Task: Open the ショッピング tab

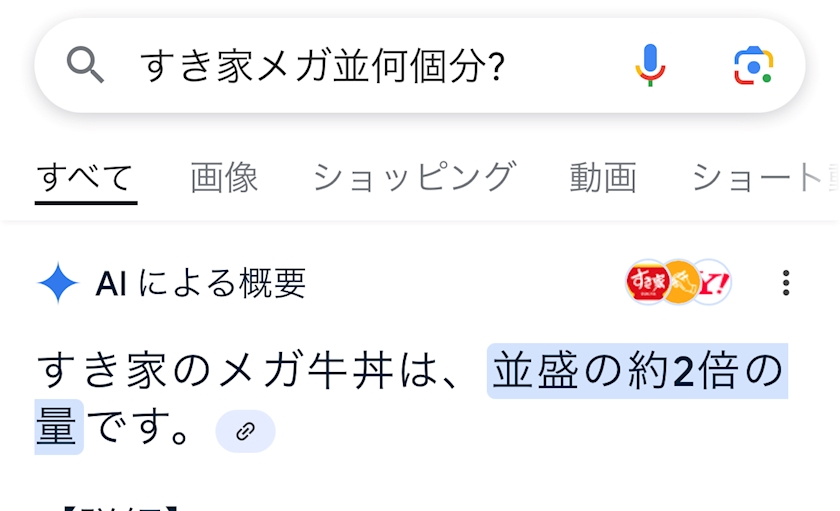Action: [x=413, y=178]
